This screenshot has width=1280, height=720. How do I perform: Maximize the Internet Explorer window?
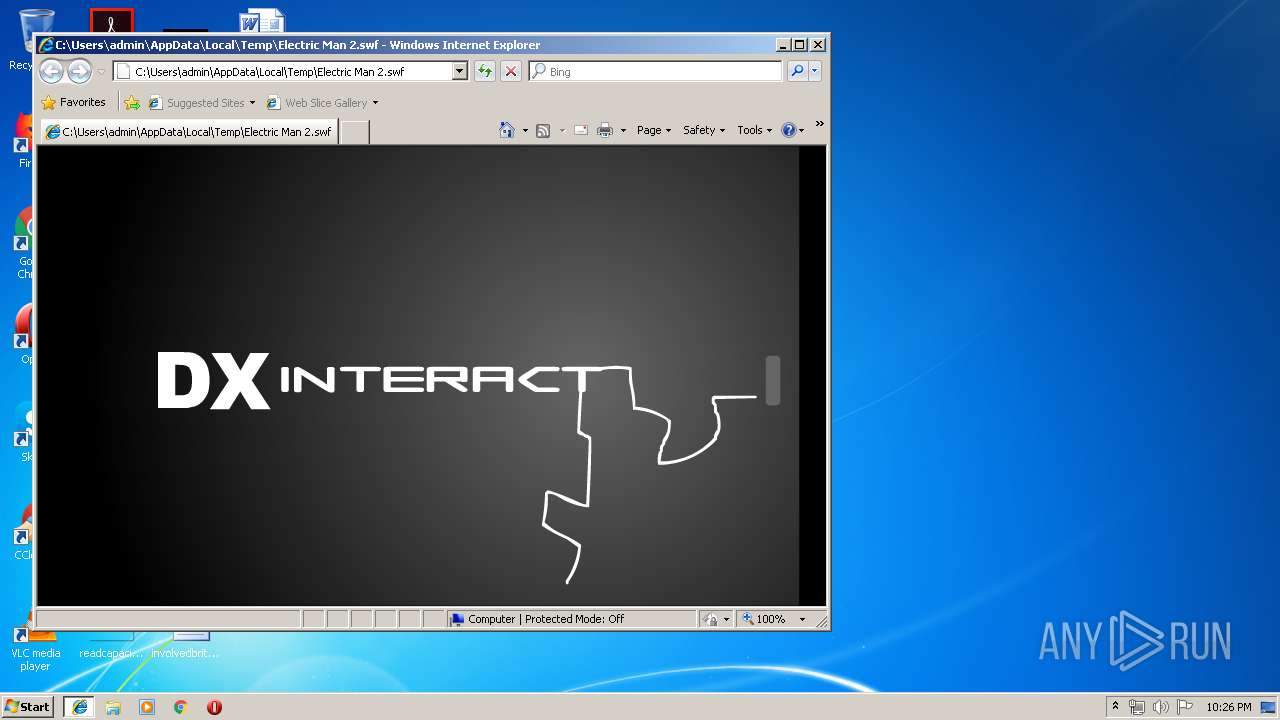pyautogui.click(x=799, y=44)
